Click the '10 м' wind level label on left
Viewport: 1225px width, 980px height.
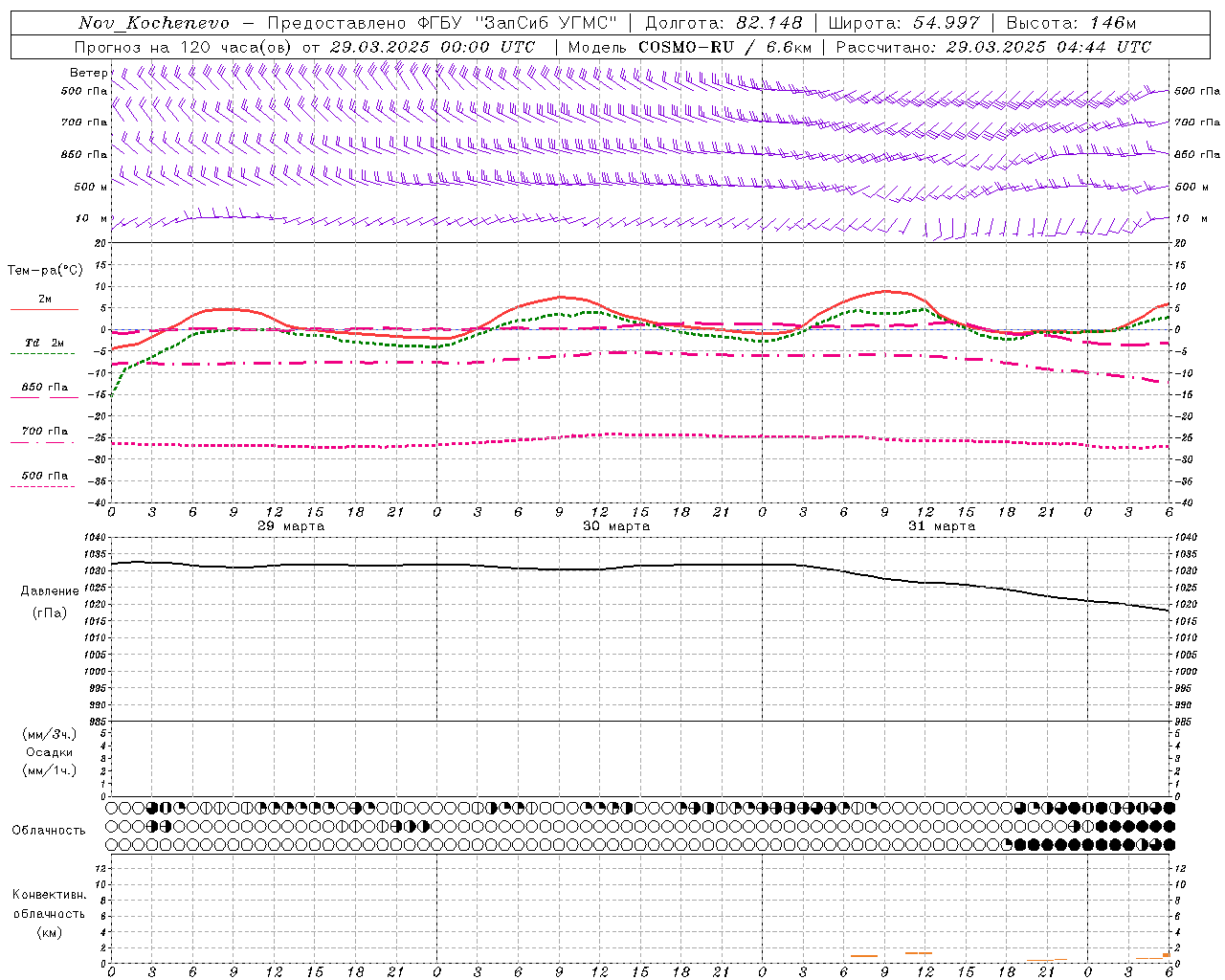click(91, 219)
